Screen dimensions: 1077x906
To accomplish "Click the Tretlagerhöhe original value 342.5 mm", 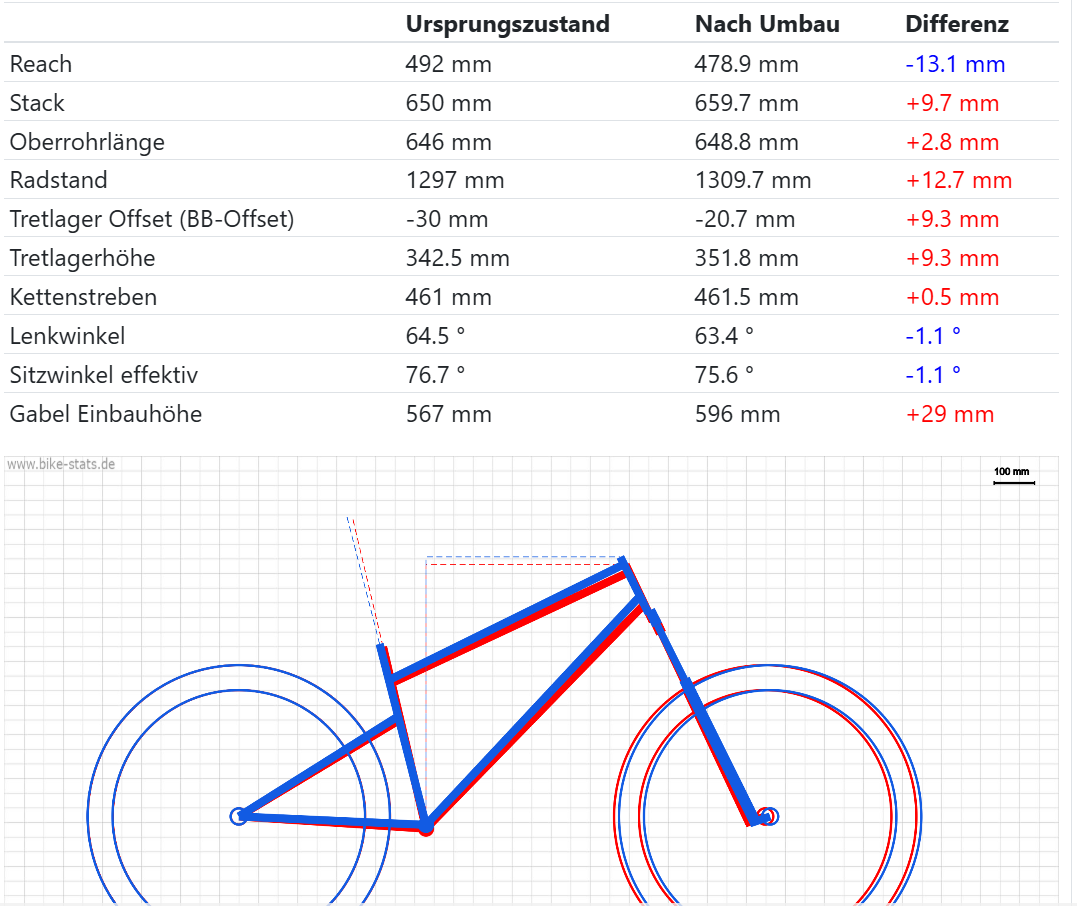I will (457, 259).
